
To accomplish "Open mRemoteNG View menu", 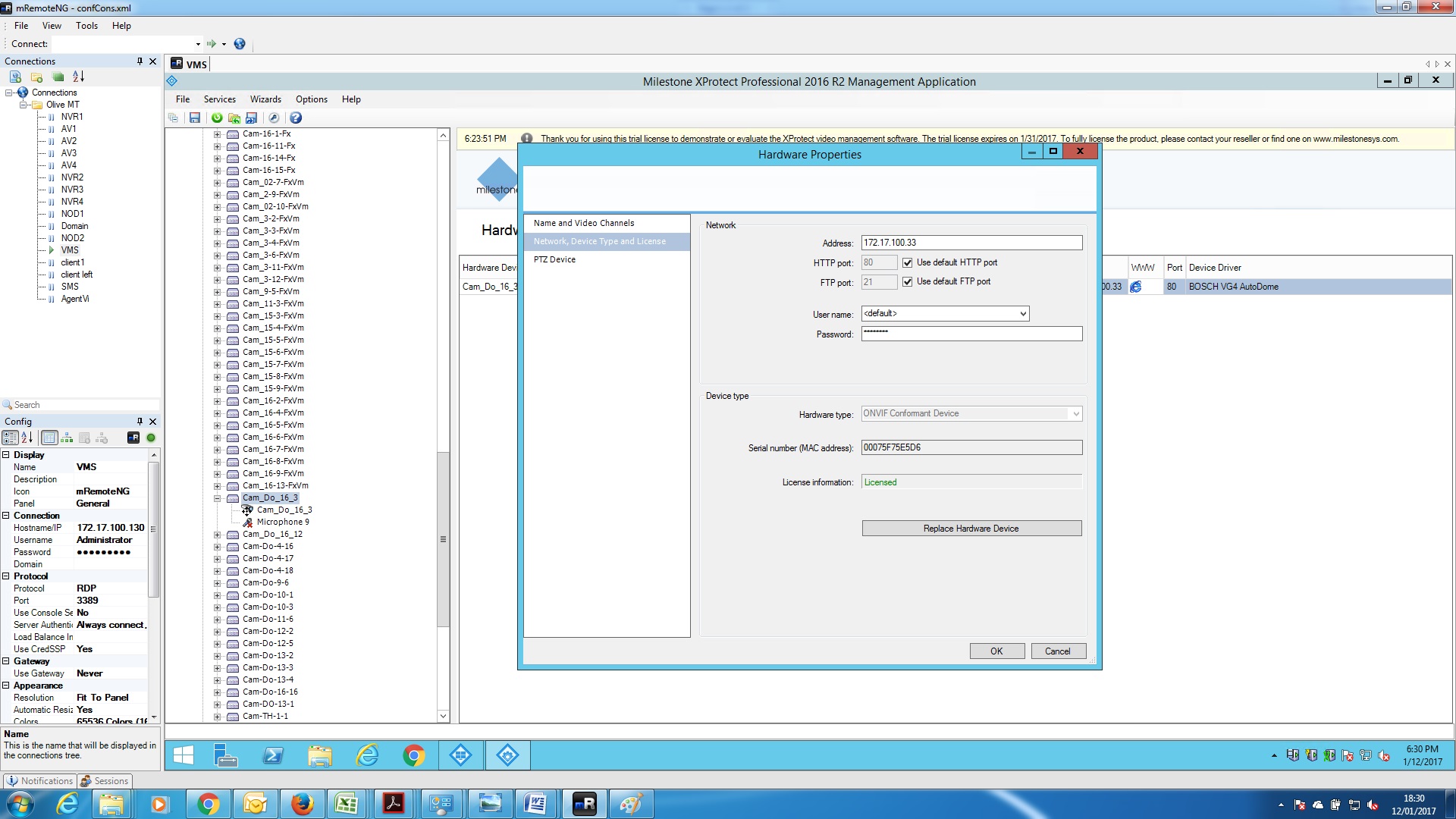I will 52,26.
